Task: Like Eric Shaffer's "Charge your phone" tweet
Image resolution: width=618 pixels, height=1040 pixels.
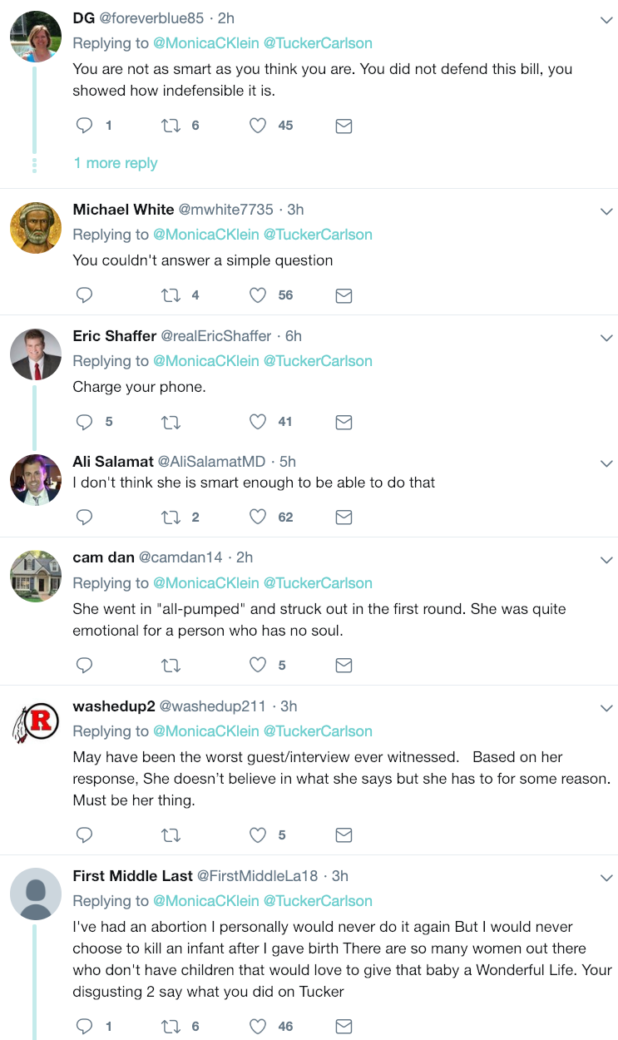Action: click(258, 422)
